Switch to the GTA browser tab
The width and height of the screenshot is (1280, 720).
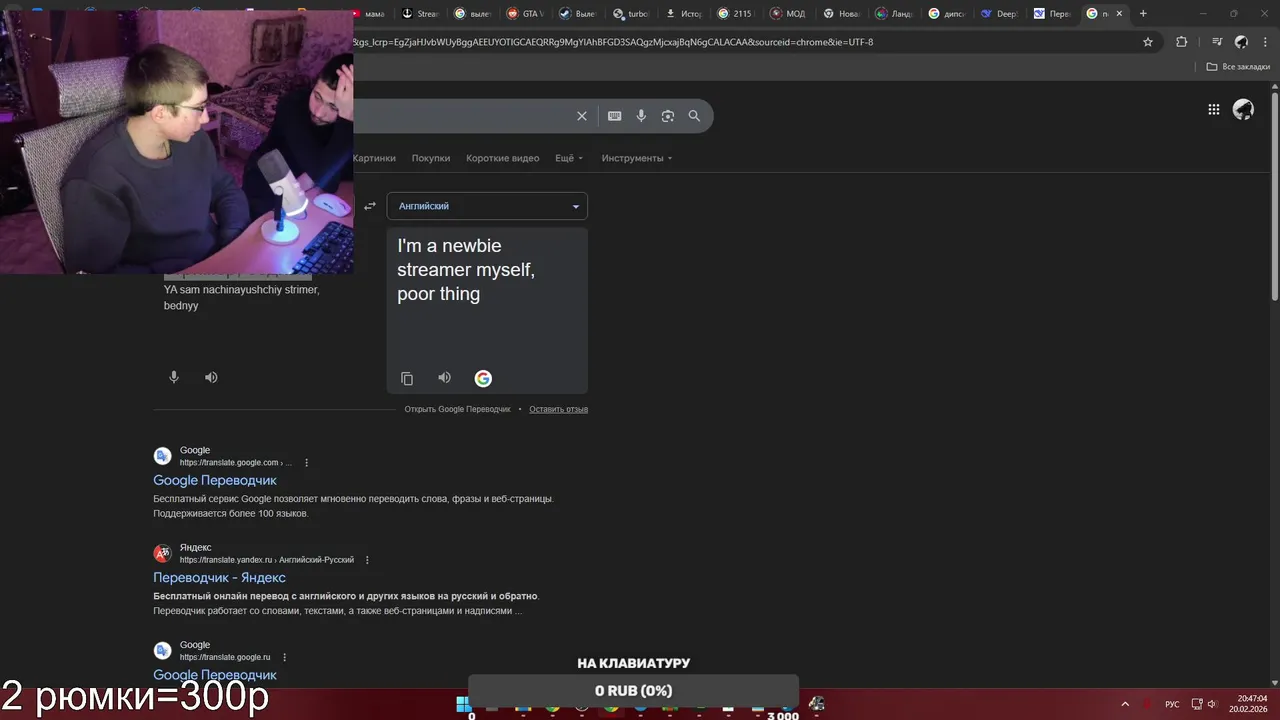pos(524,14)
